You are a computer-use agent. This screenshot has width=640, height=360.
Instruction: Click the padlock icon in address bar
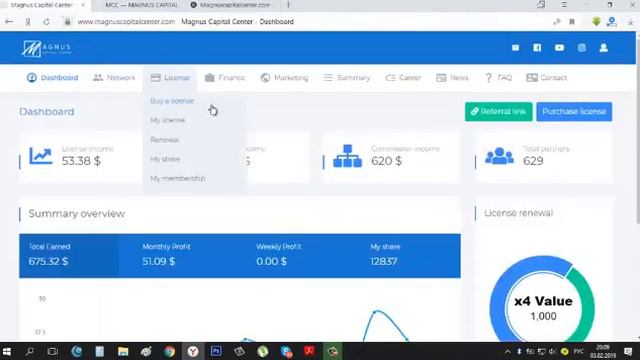point(68,22)
